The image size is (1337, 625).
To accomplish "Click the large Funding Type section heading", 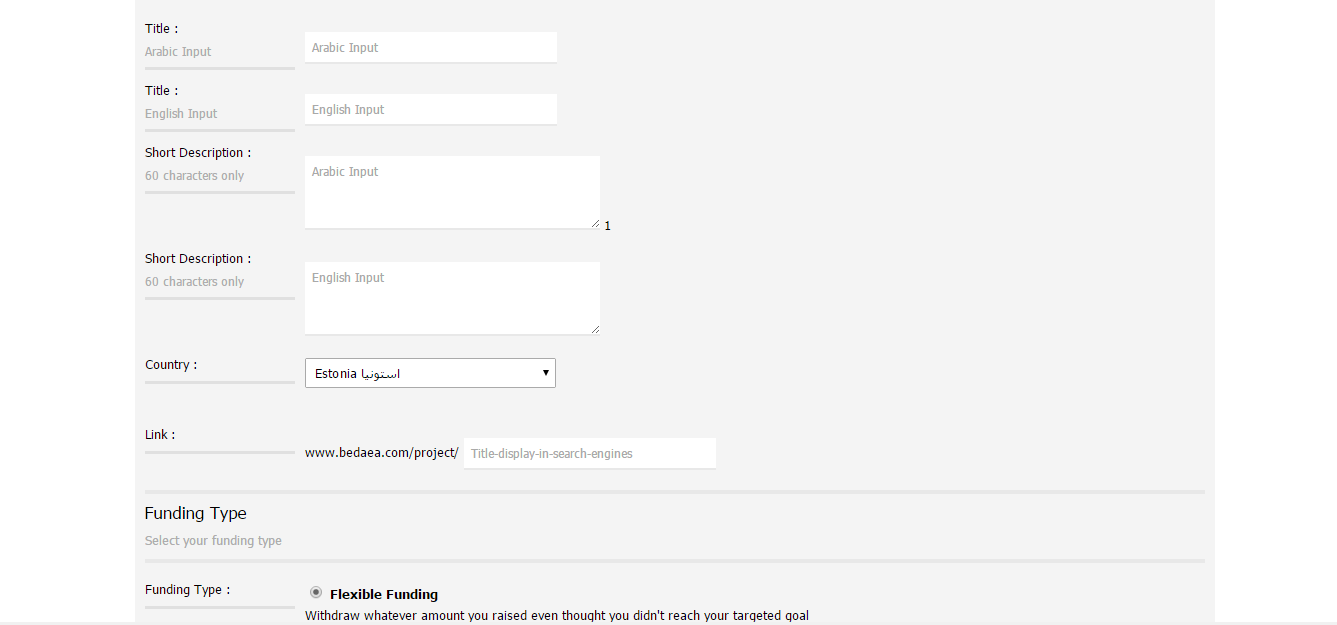I will pyautogui.click(x=195, y=513).
